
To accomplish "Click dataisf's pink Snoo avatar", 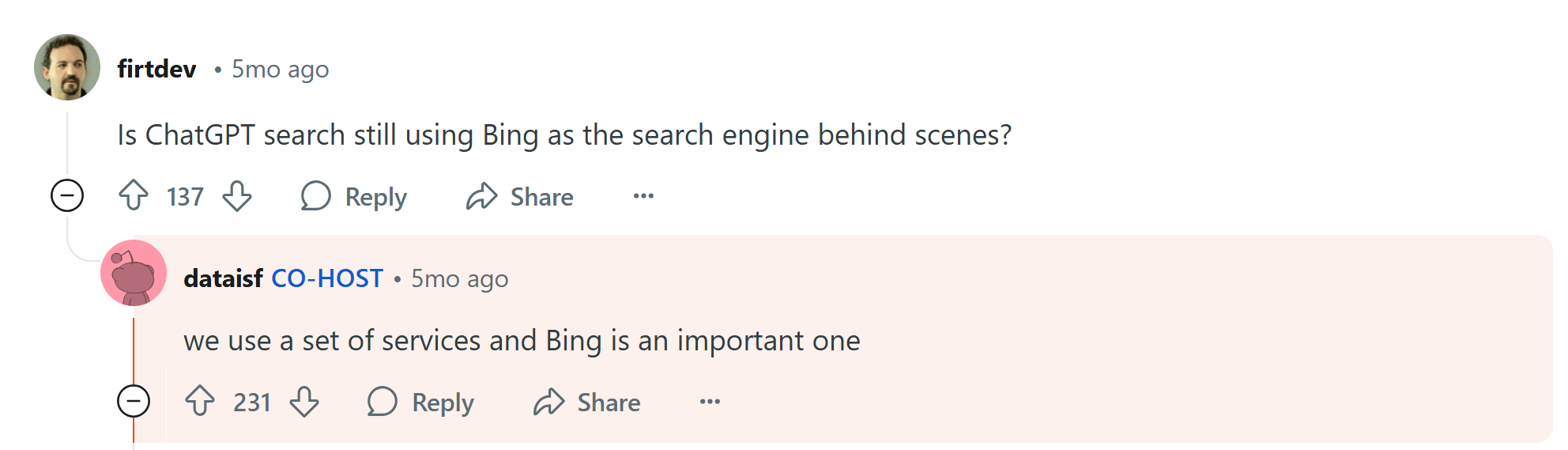I will [134, 273].
